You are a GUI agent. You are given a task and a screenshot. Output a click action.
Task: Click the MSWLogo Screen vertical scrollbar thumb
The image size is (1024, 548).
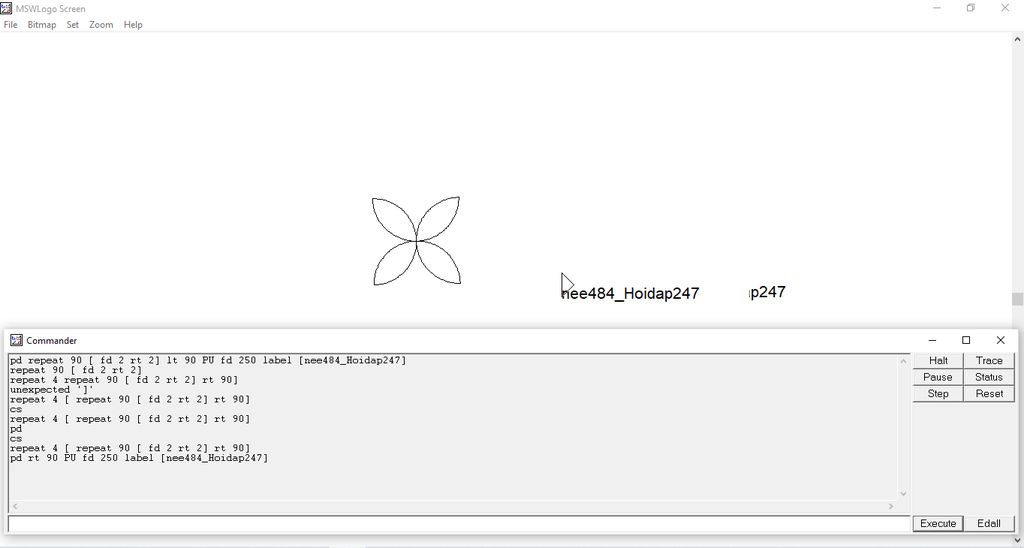pos(1017,299)
